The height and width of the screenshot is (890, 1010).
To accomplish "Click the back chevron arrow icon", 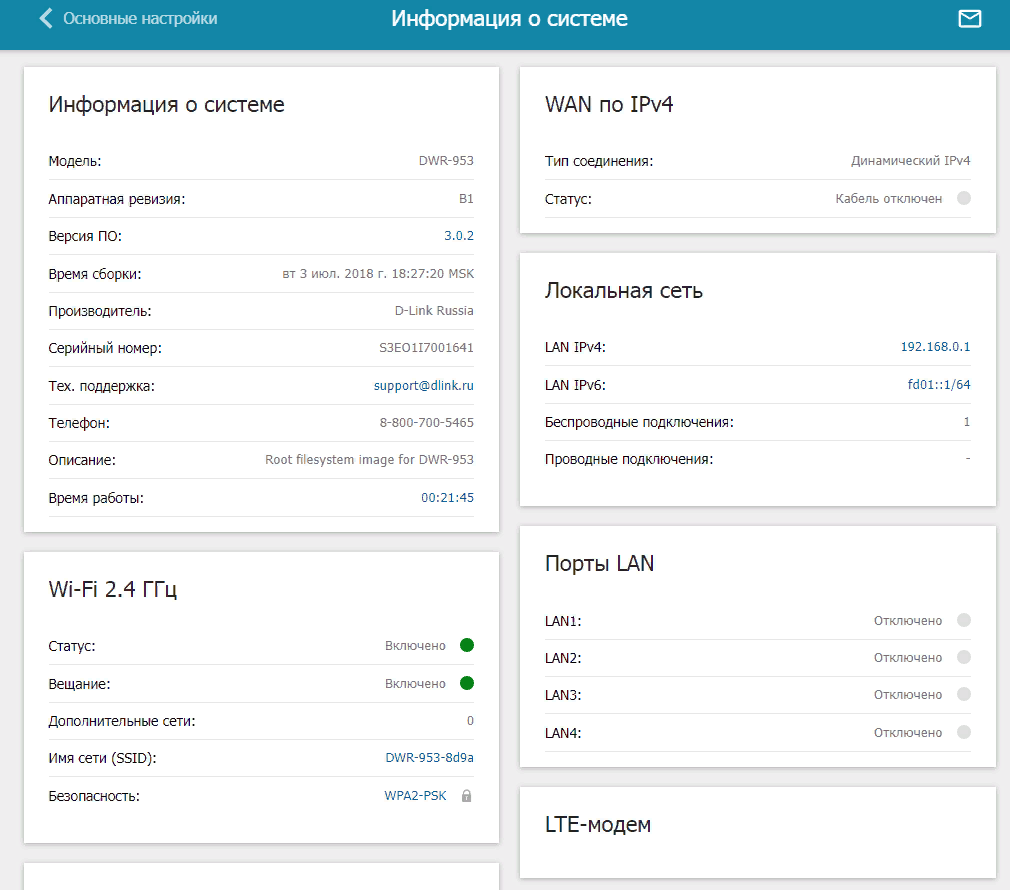I will tap(45, 19).
